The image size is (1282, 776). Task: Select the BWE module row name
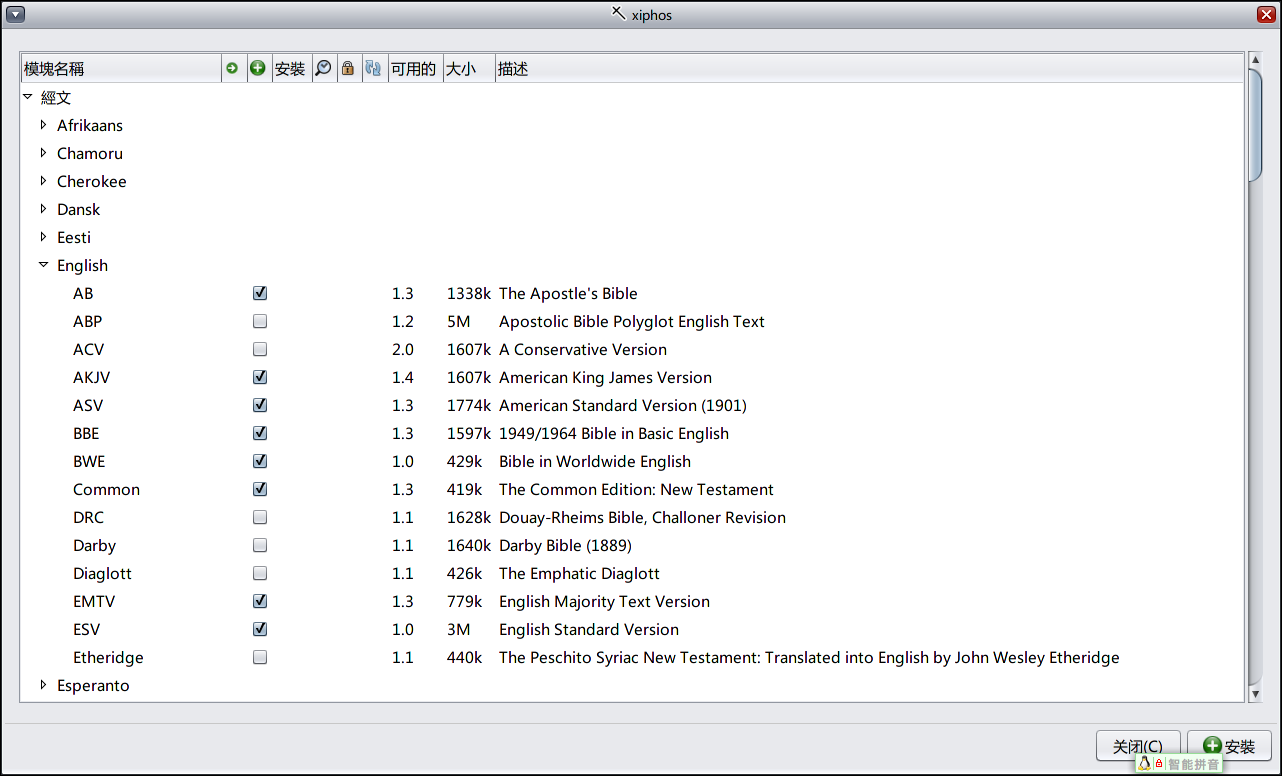tap(89, 461)
